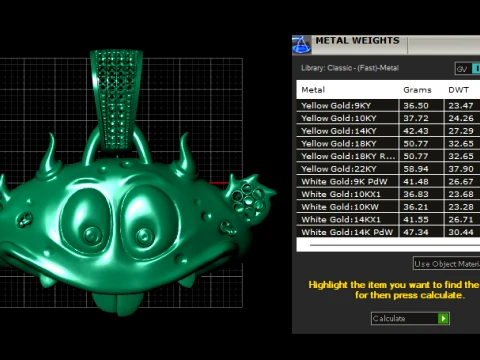The height and width of the screenshot is (360, 480).
Task: Click the 23.68 DWT value
Action: (x=461, y=194)
